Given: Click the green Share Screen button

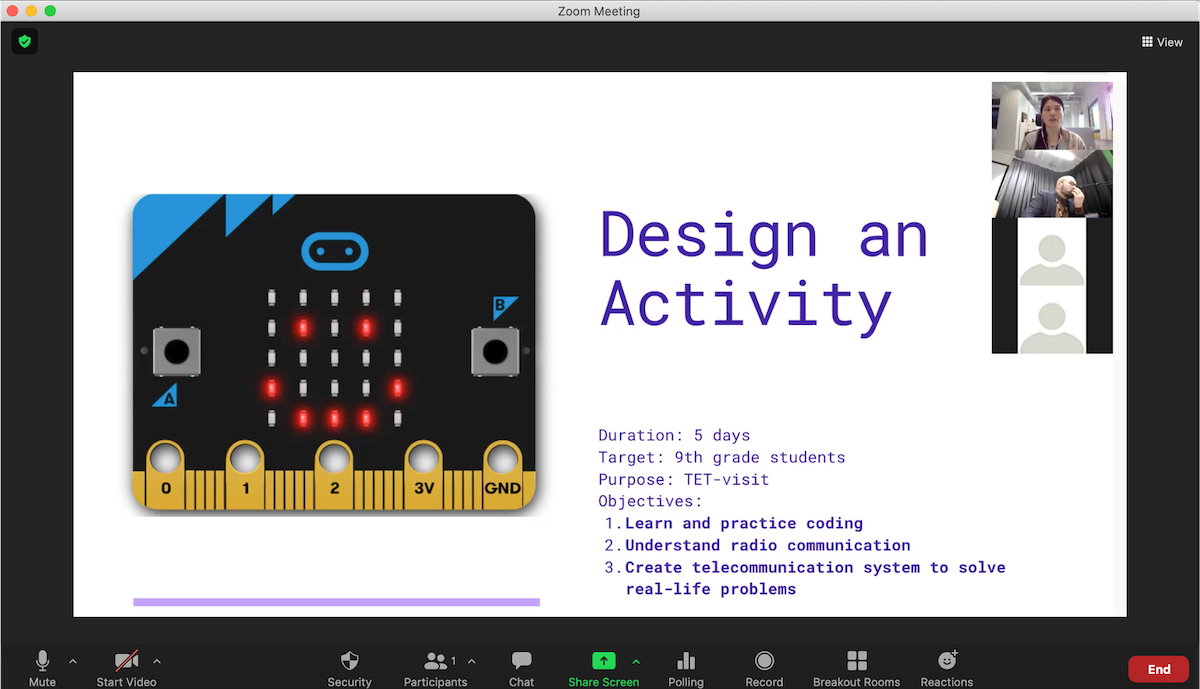Looking at the screenshot, I should point(604,668).
